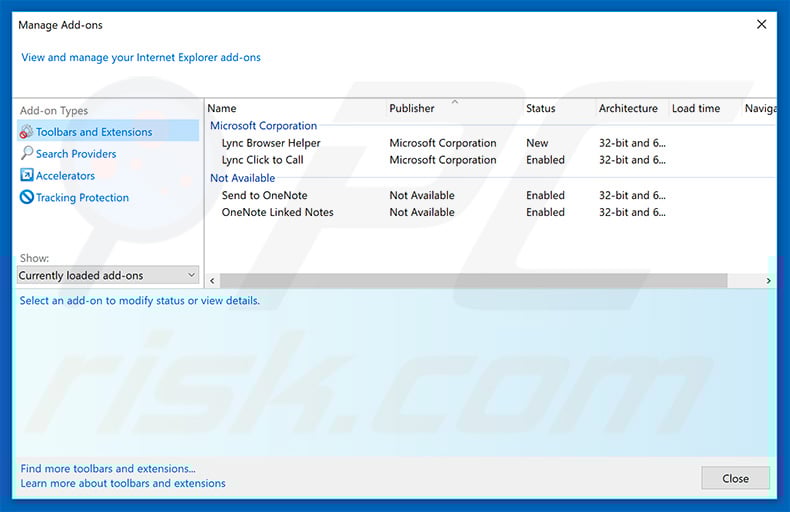The image size is (790, 512).
Task: Click the sort arrow above Publisher column
Action: click(x=454, y=102)
